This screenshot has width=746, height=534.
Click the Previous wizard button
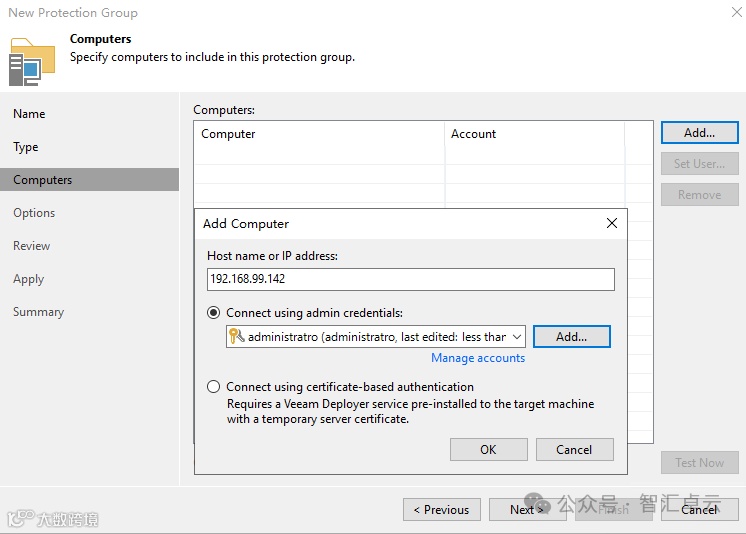coord(441,510)
